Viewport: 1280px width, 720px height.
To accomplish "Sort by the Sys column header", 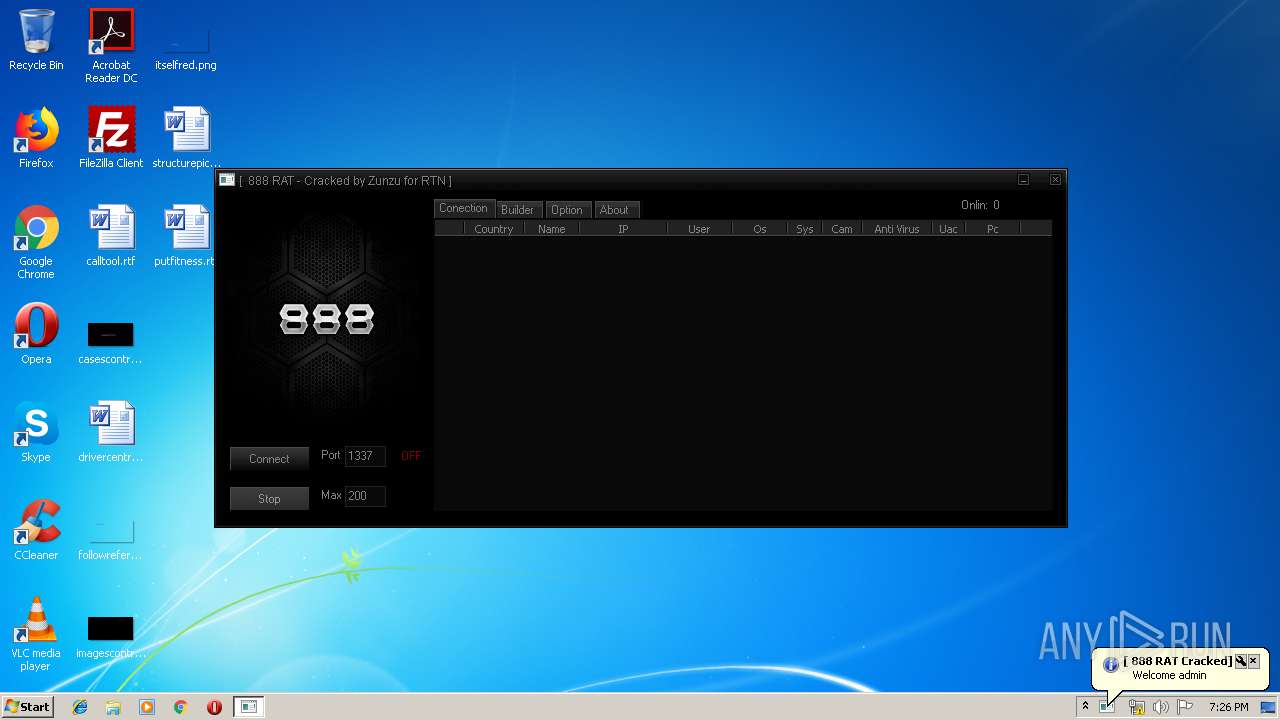I will [x=805, y=229].
